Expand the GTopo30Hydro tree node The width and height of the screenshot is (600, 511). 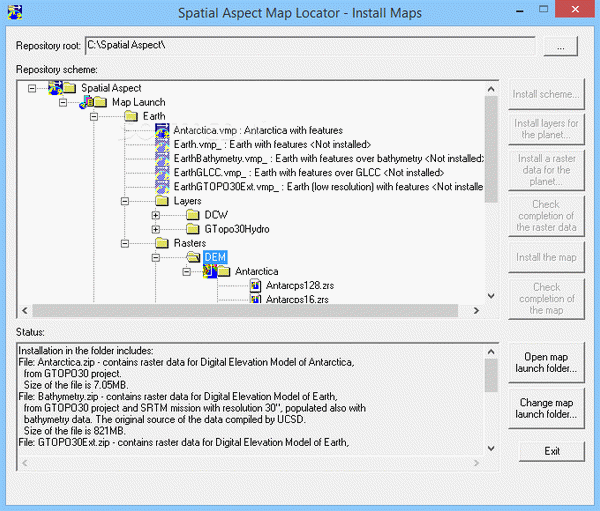point(156,229)
